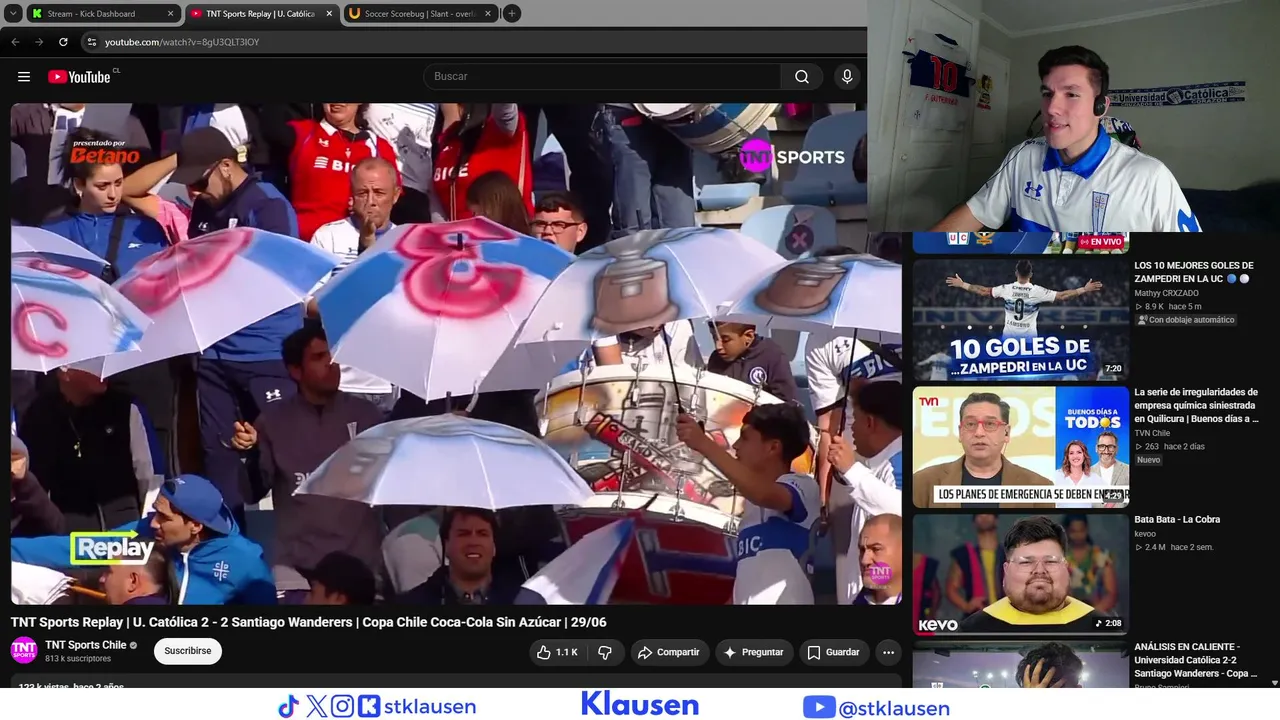Screen dimensions: 1280x720
Task: Open 'La serie de irregularidades' video title
Action: point(1196,406)
